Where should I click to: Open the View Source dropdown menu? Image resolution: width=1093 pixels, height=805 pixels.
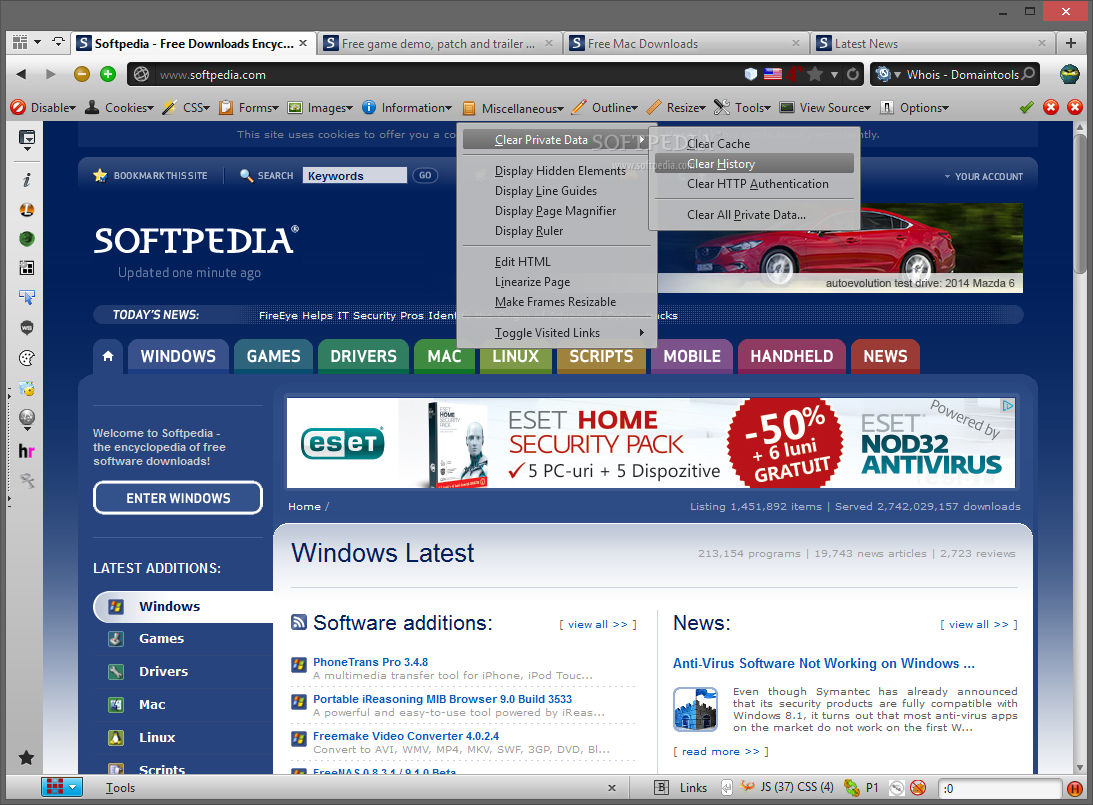coord(825,107)
